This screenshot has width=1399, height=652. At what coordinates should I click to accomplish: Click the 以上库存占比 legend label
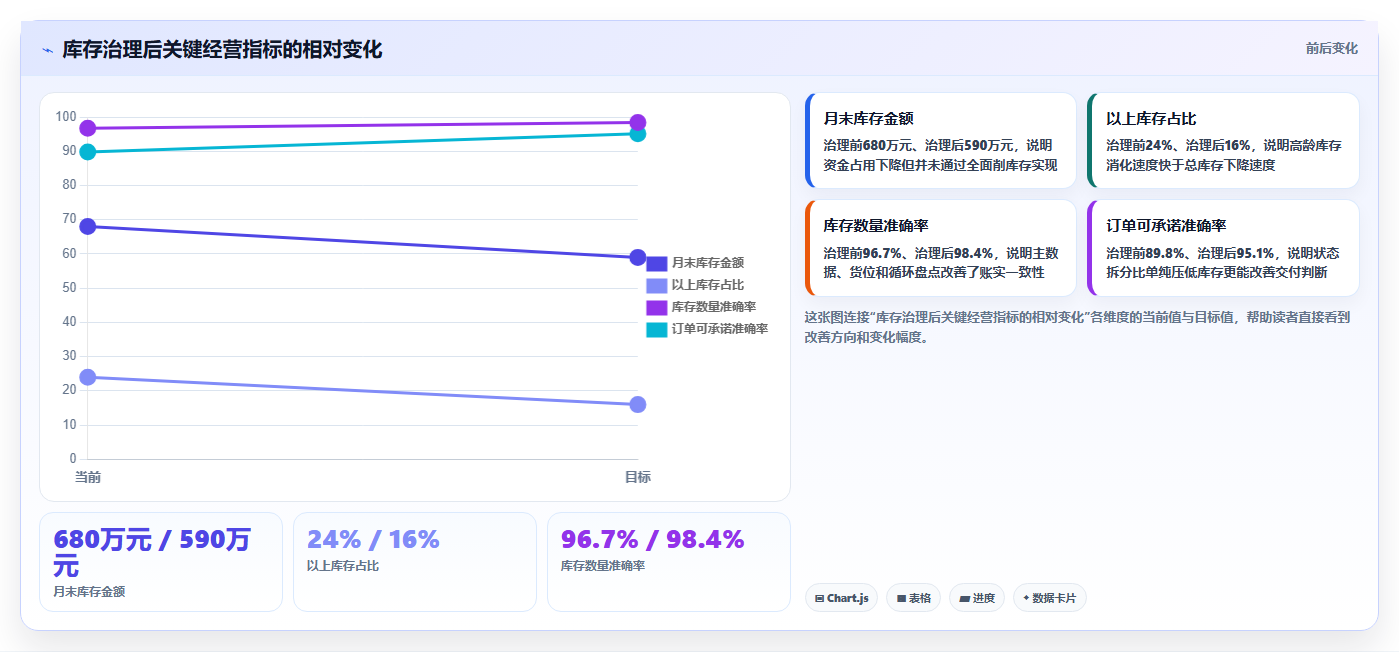pyautogui.click(x=708, y=285)
